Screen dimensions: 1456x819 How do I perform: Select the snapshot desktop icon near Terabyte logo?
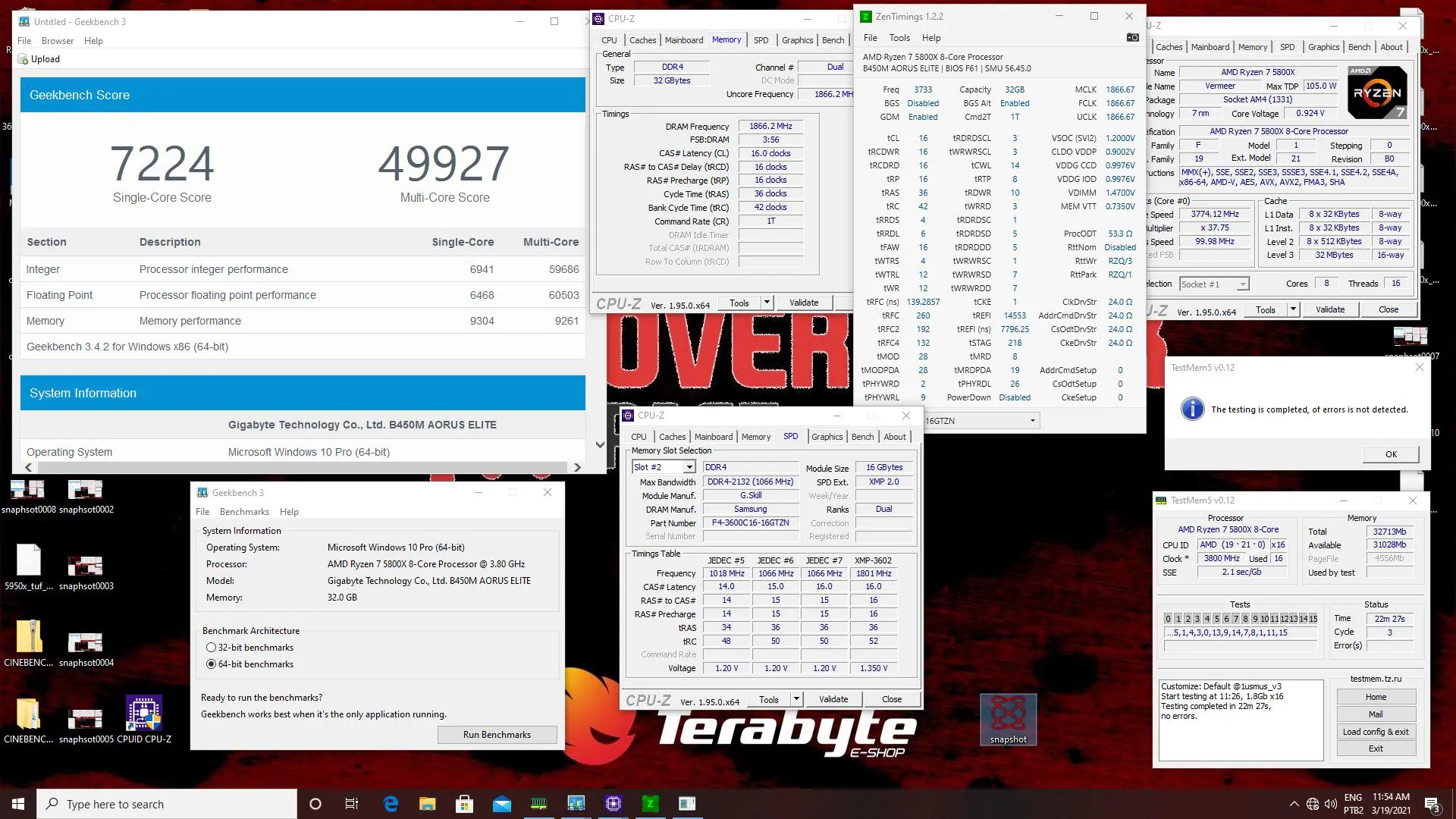coord(1009,720)
